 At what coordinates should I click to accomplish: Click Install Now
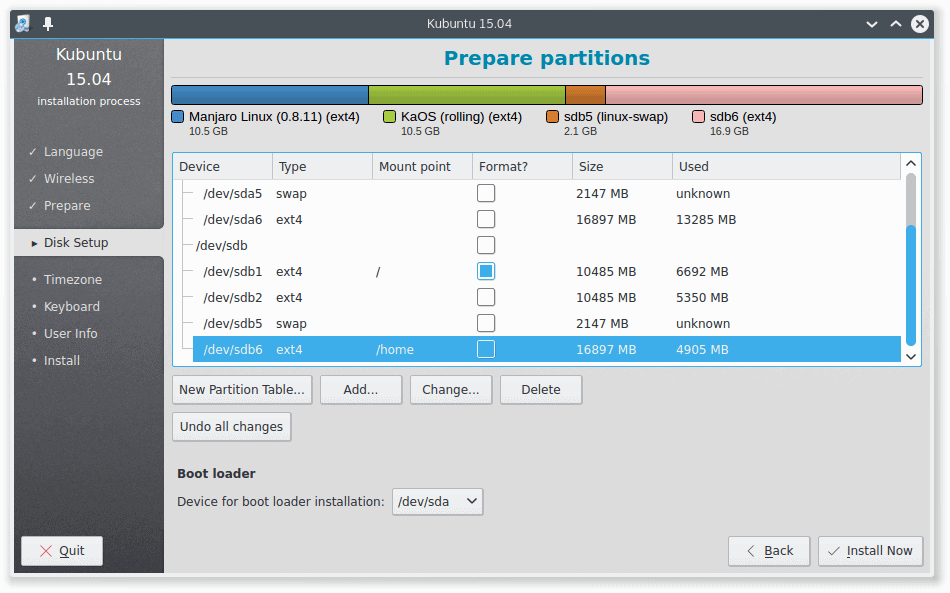(871, 551)
